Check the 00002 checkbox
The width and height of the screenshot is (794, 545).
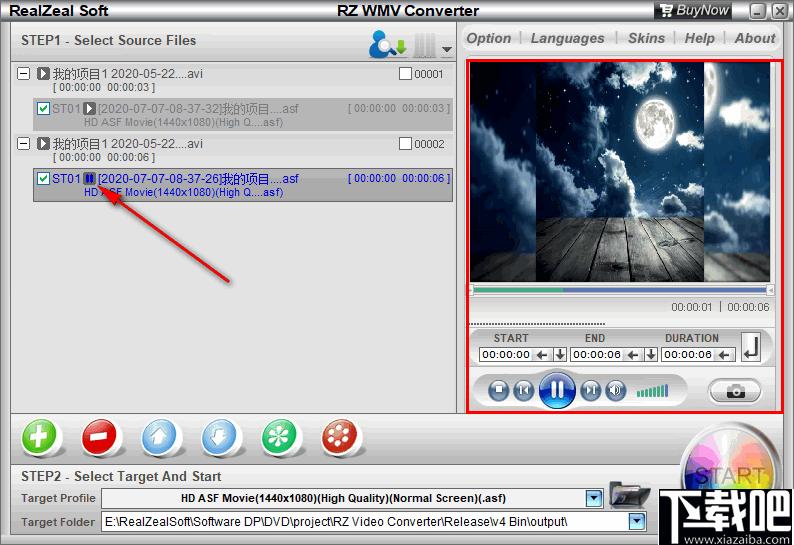pyautogui.click(x=405, y=144)
